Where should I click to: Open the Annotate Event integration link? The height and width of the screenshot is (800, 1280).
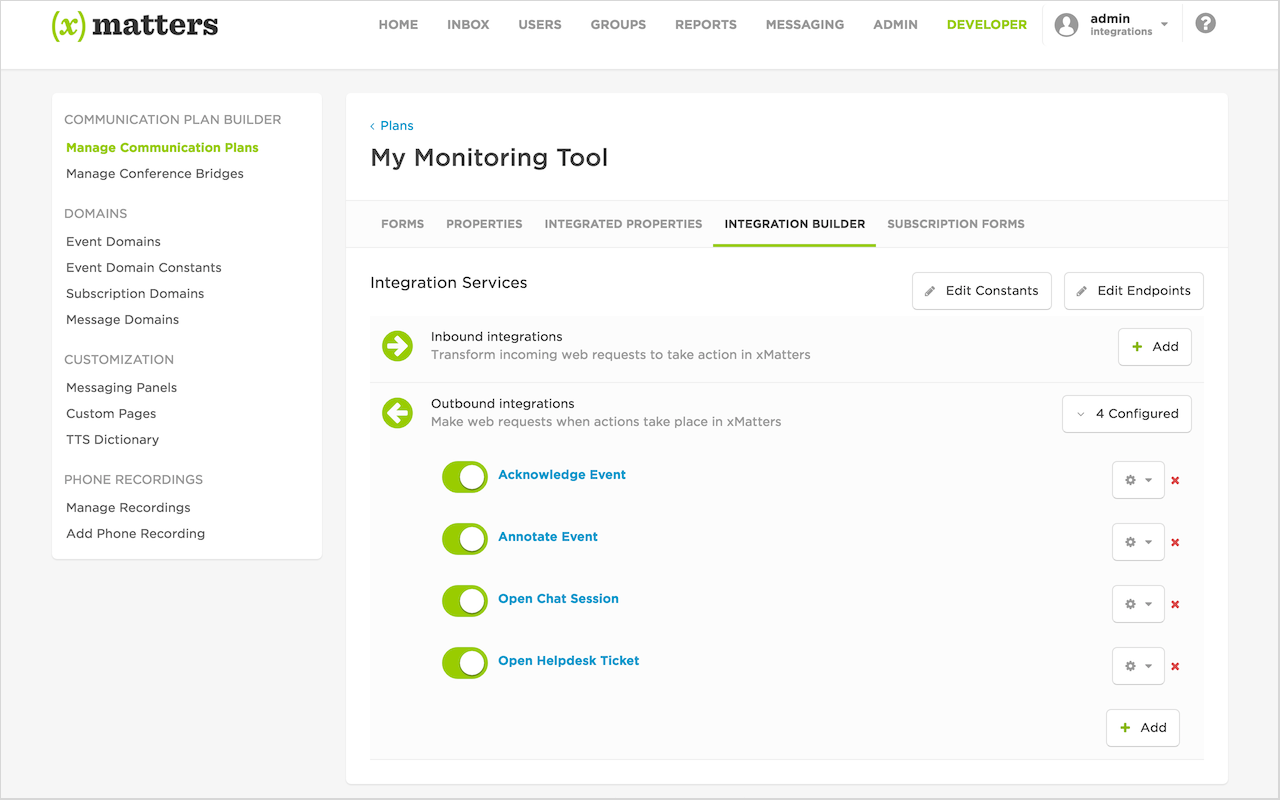548,537
